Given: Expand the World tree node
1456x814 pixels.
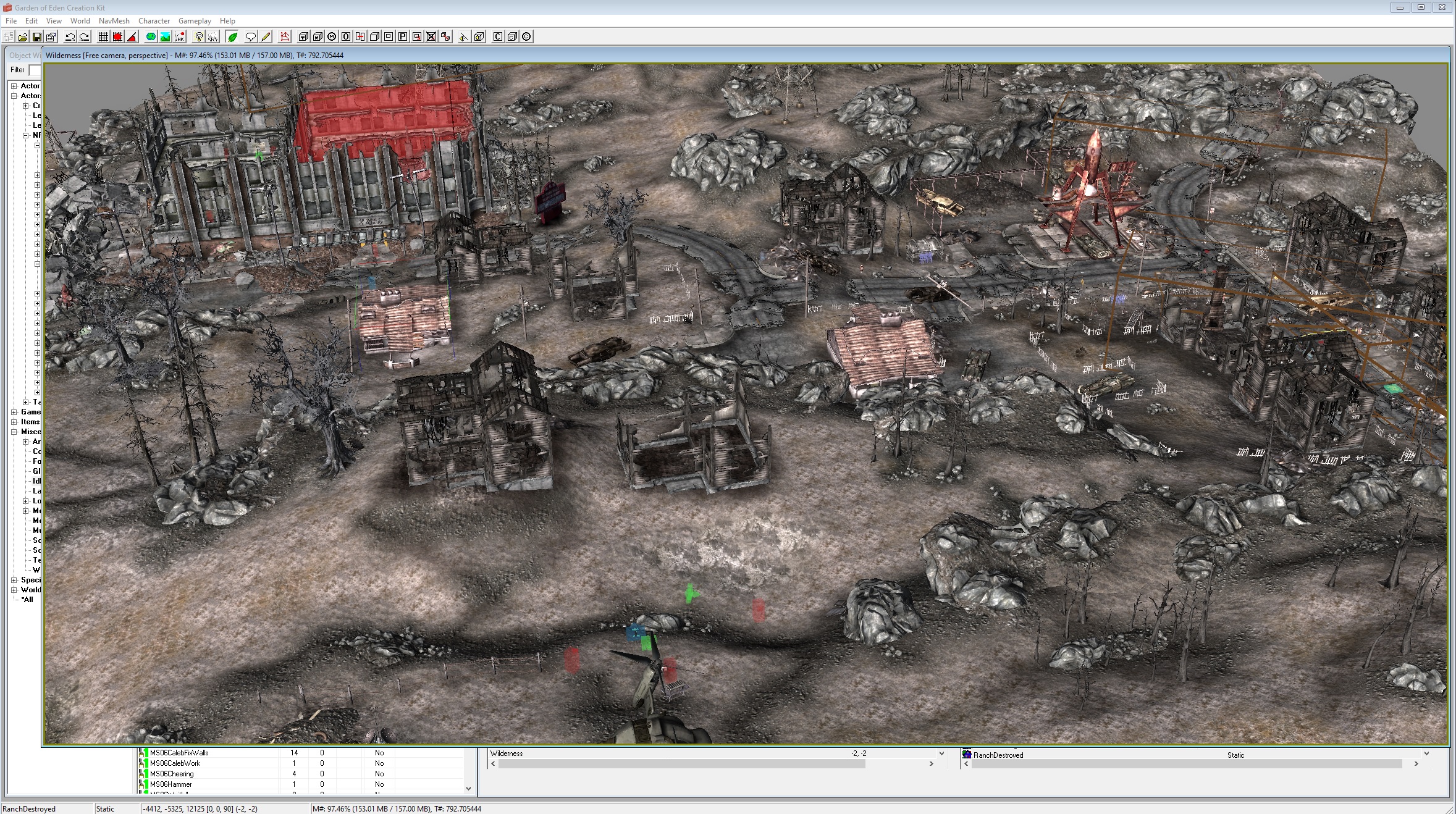Looking at the screenshot, I should [x=14, y=590].
